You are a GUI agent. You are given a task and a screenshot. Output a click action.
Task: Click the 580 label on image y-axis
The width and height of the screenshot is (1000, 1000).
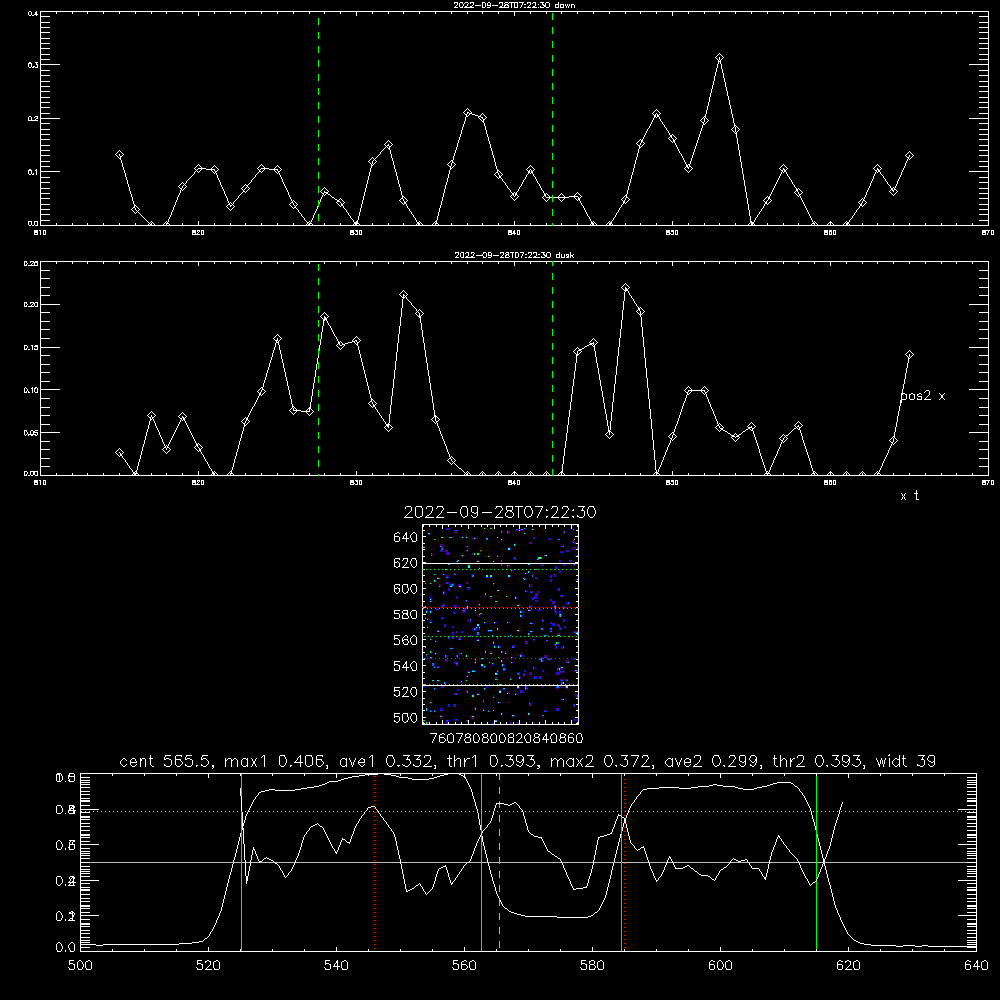(406, 615)
